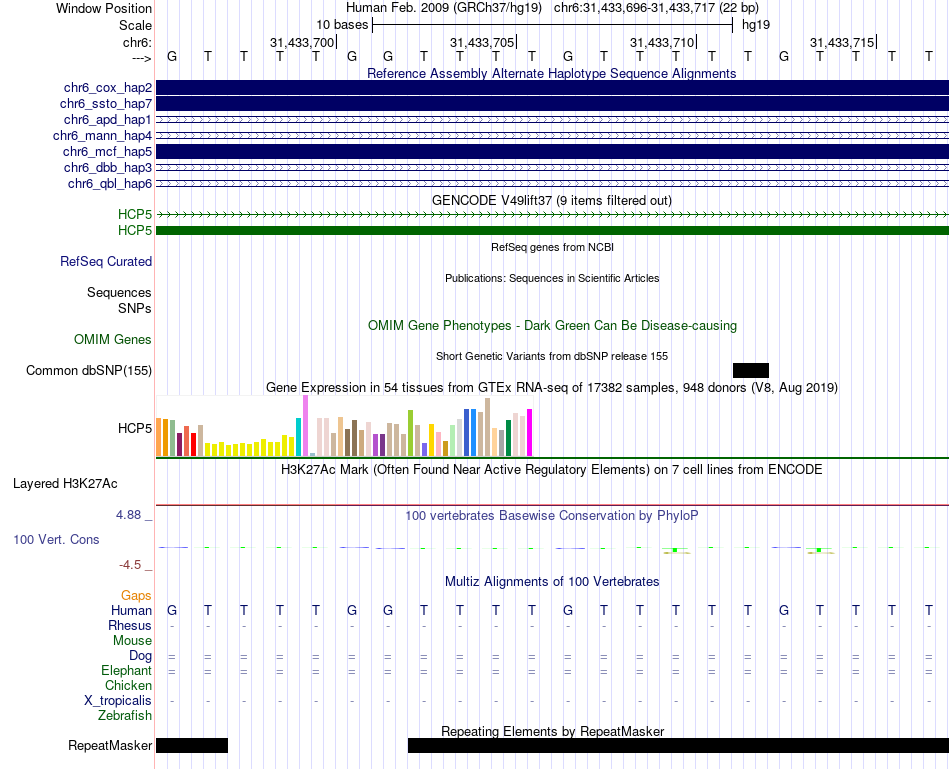Click the Gaps row label
Viewport: 950px width, 769px height.
coord(136,596)
